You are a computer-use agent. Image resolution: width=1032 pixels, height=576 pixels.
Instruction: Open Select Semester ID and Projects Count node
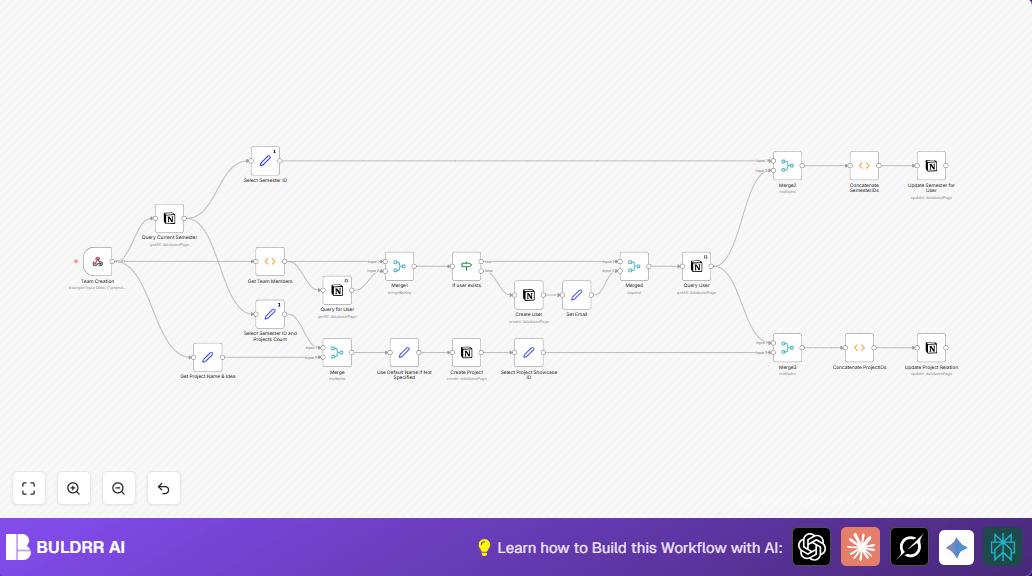pos(270,314)
